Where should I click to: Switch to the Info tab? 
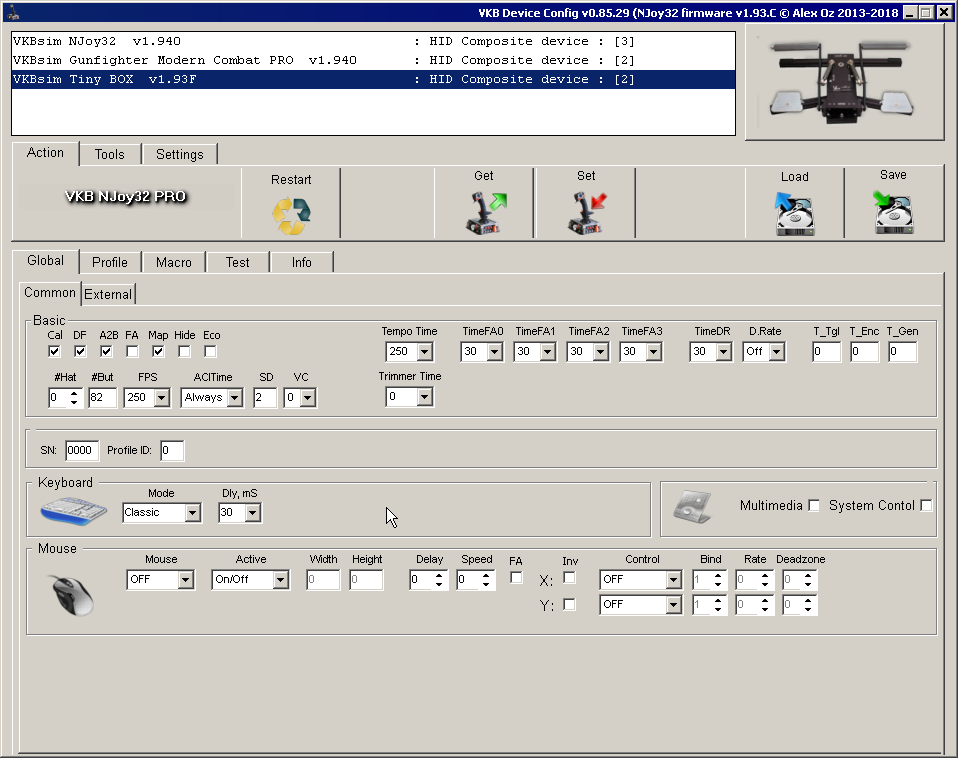point(302,263)
